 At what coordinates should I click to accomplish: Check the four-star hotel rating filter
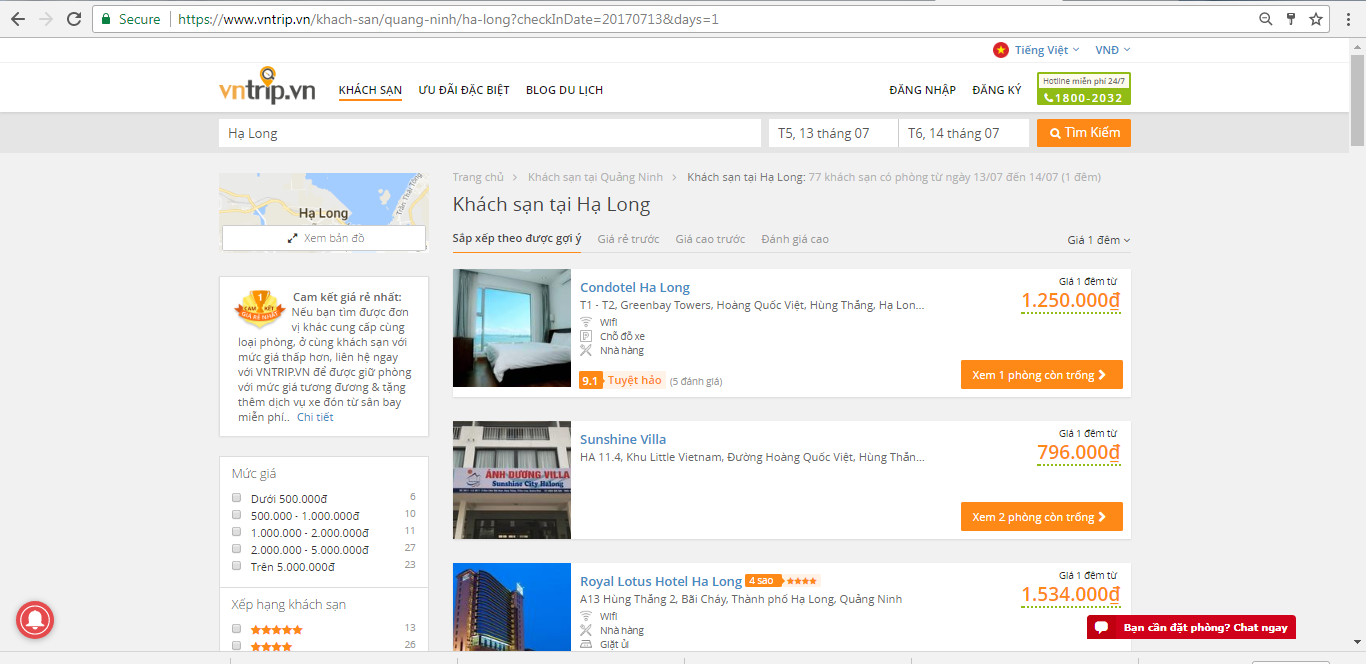point(237,646)
